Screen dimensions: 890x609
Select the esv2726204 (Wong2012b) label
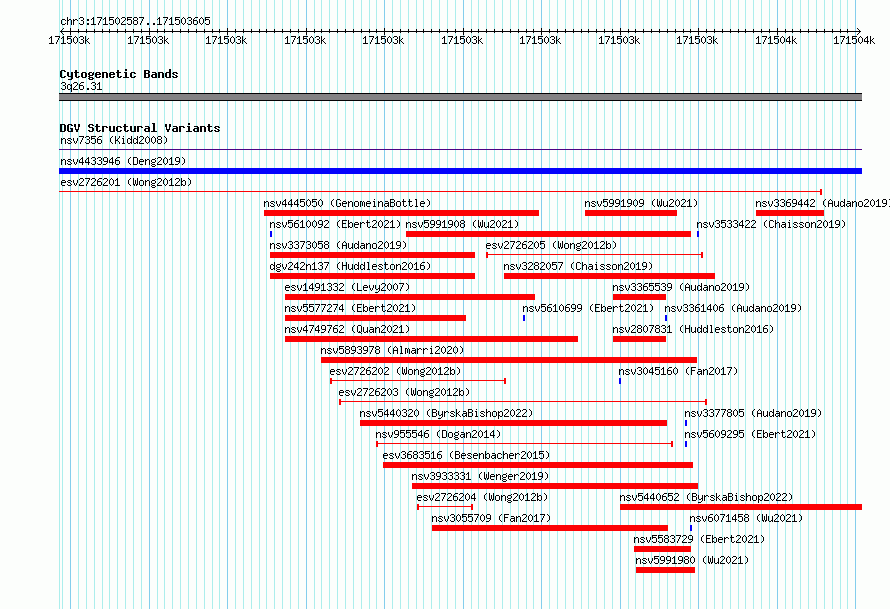(482, 497)
